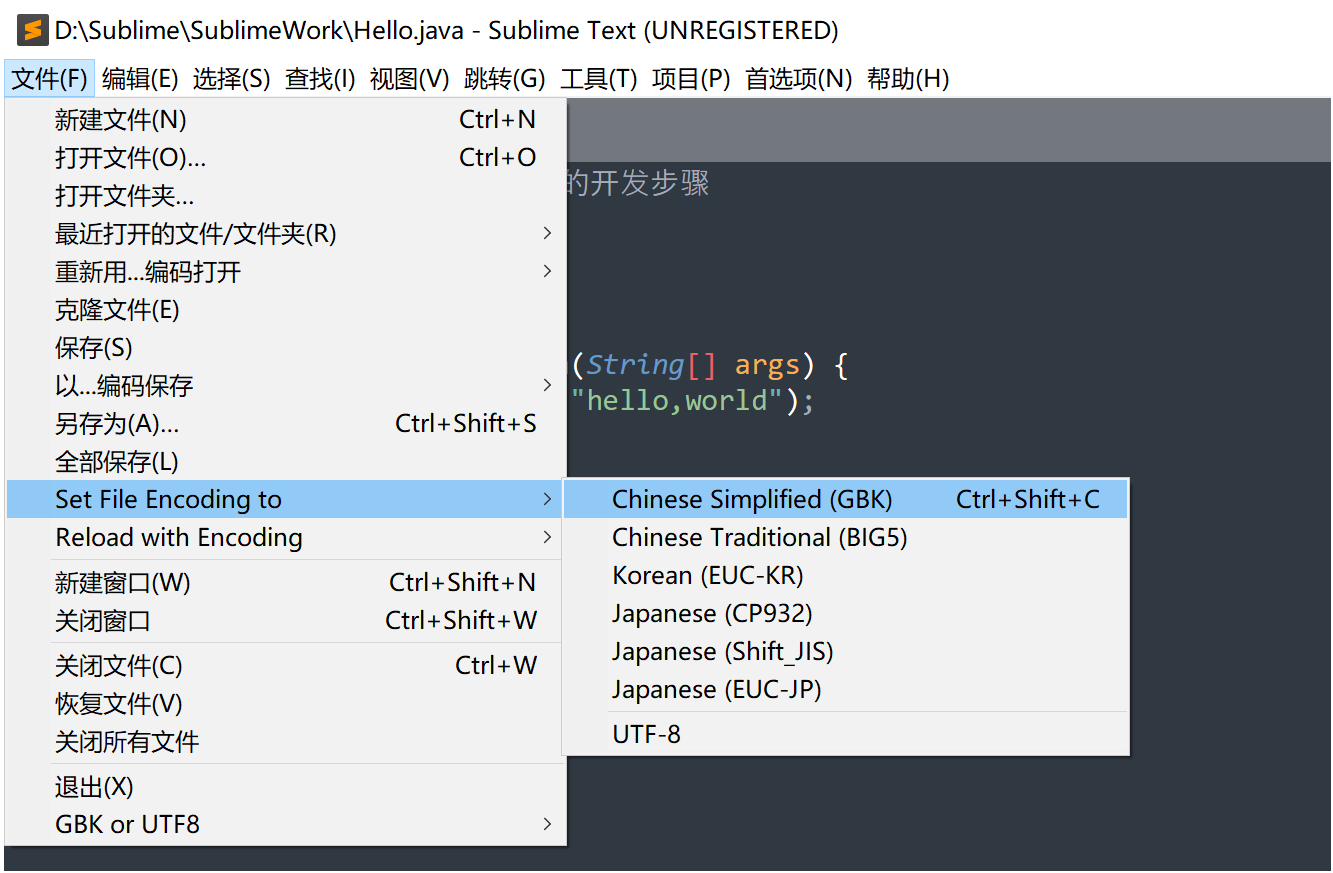The image size is (1333, 873).
Task: Choose 关闭所有文件 menu entry
Action: click(x=286, y=741)
